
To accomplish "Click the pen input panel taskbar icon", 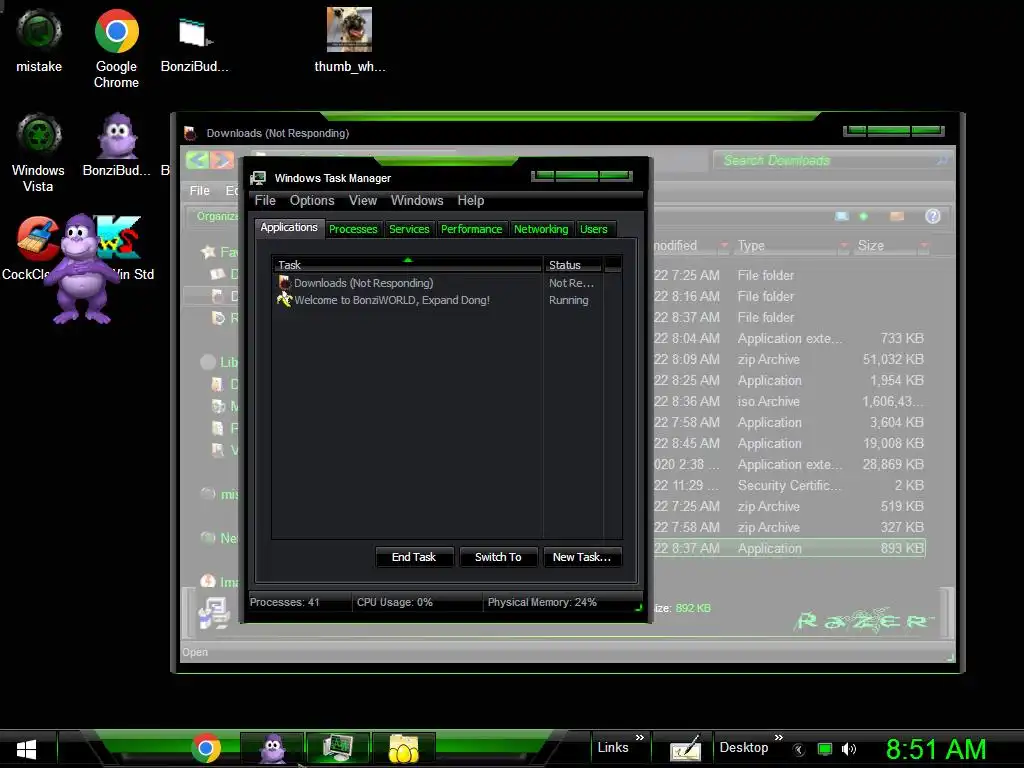I will pos(684,749).
